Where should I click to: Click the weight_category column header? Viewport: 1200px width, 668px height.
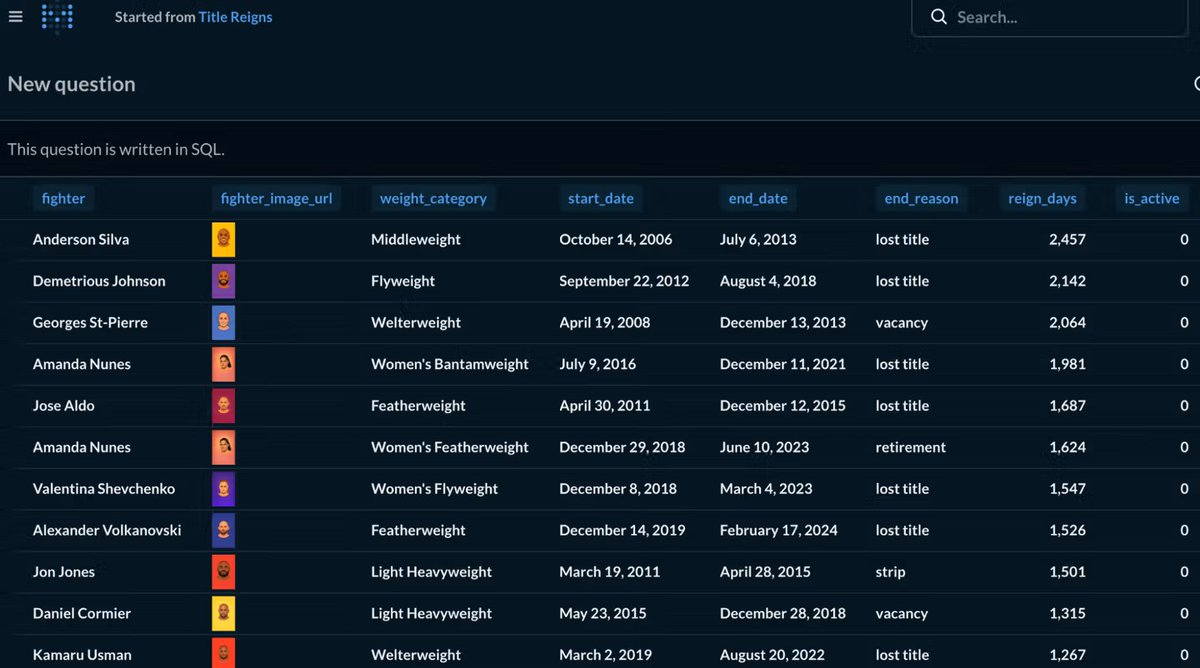[x=433, y=198]
